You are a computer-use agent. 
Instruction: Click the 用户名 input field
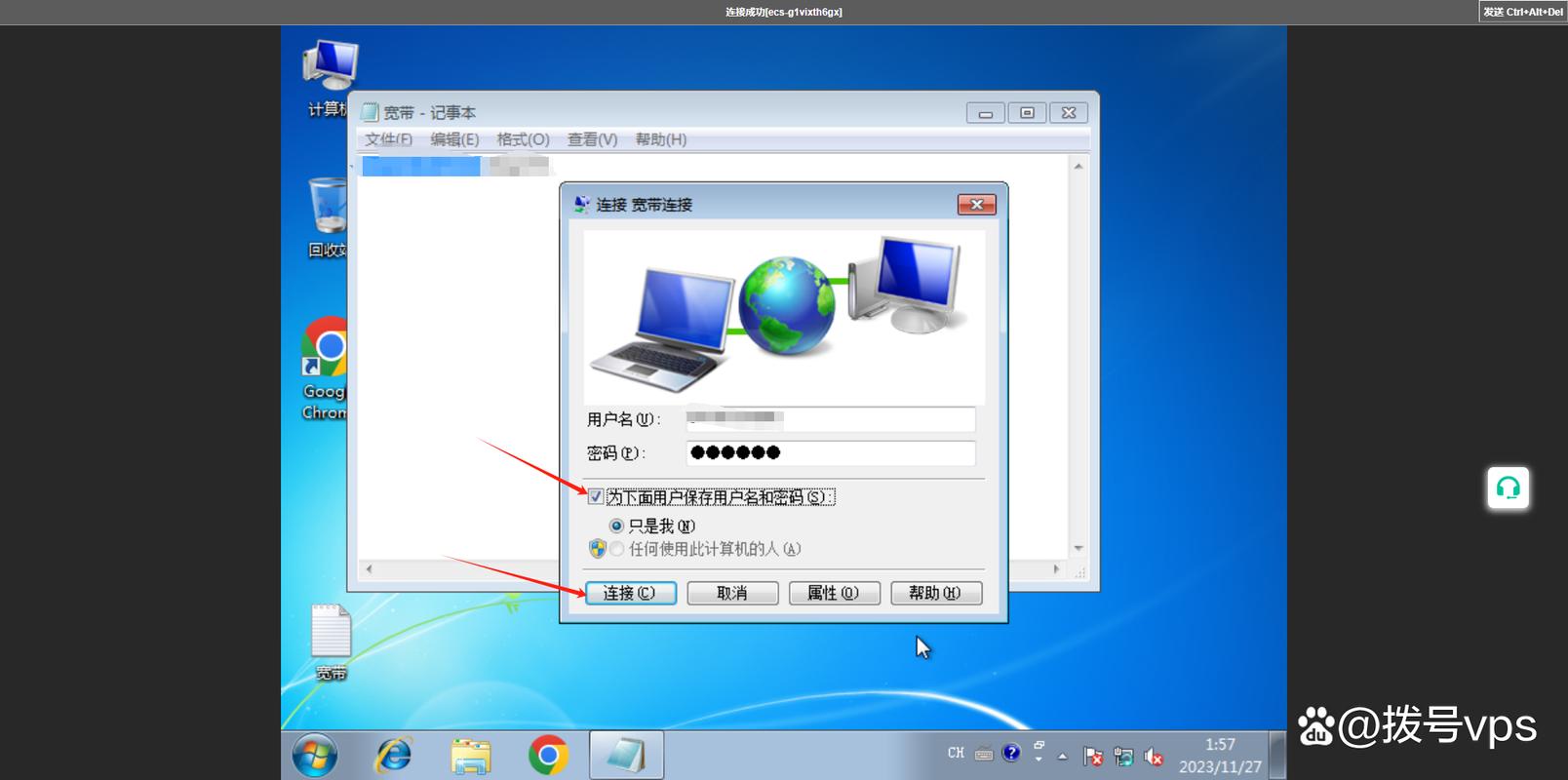coord(830,419)
